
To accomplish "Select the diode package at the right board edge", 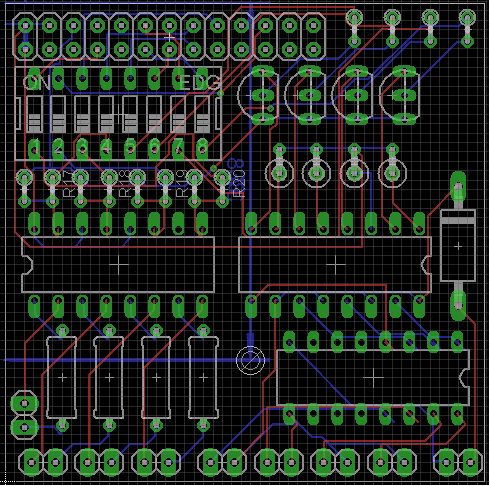I will pyautogui.click(x=458, y=246).
